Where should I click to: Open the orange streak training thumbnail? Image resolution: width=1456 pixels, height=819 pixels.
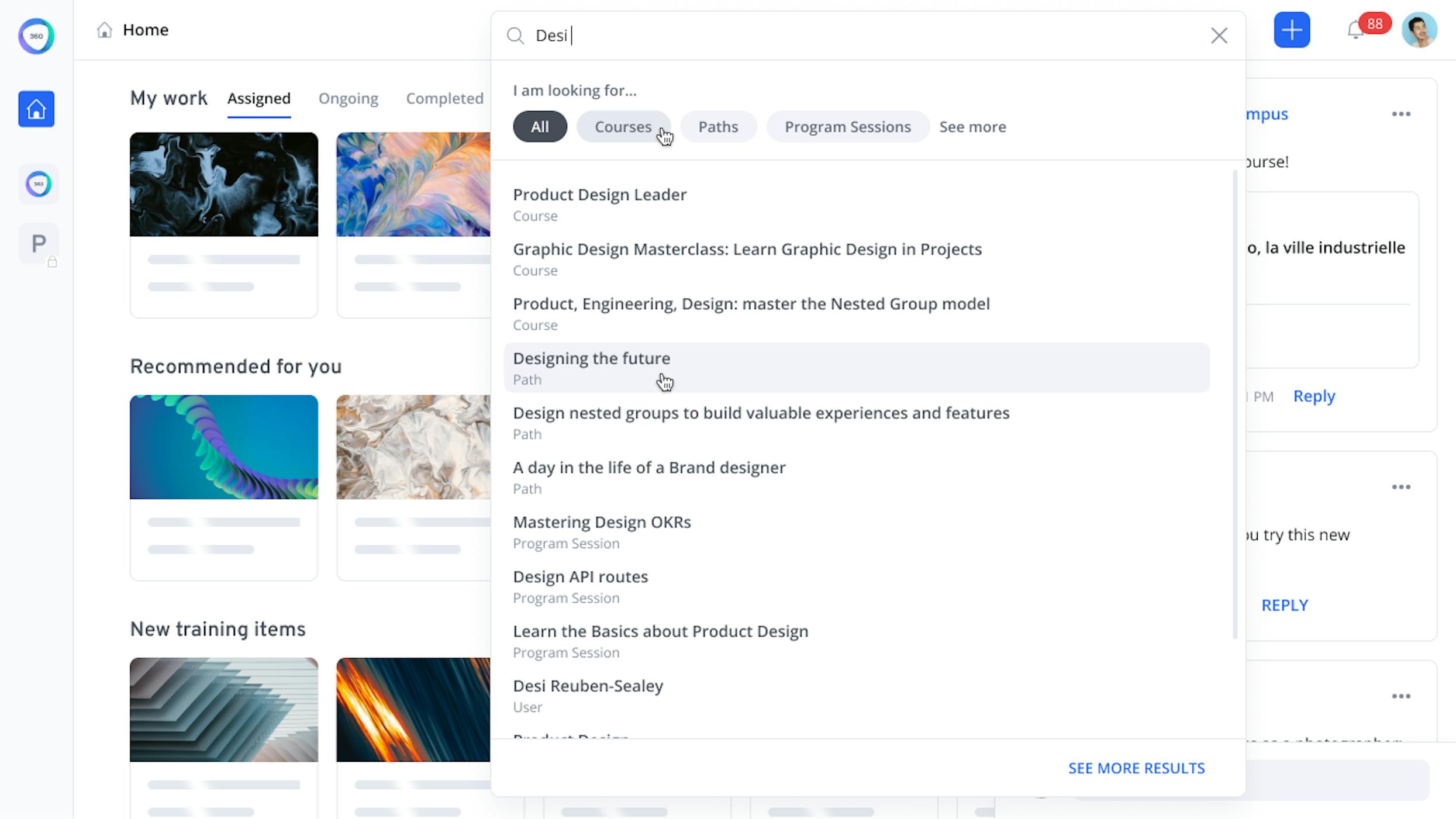[413, 710]
